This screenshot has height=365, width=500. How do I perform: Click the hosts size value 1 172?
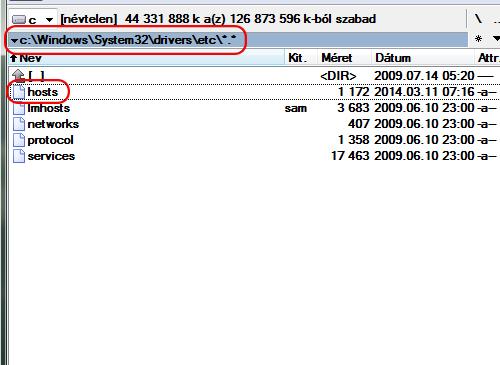tap(353, 92)
